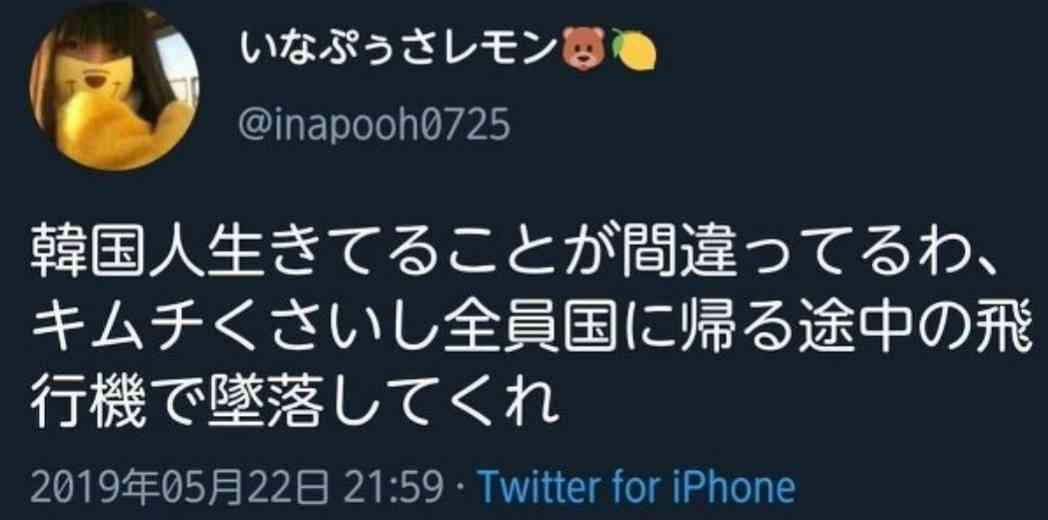Click the lemon emoji in display name
Screen dimensions: 1048x520
click(634, 51)
